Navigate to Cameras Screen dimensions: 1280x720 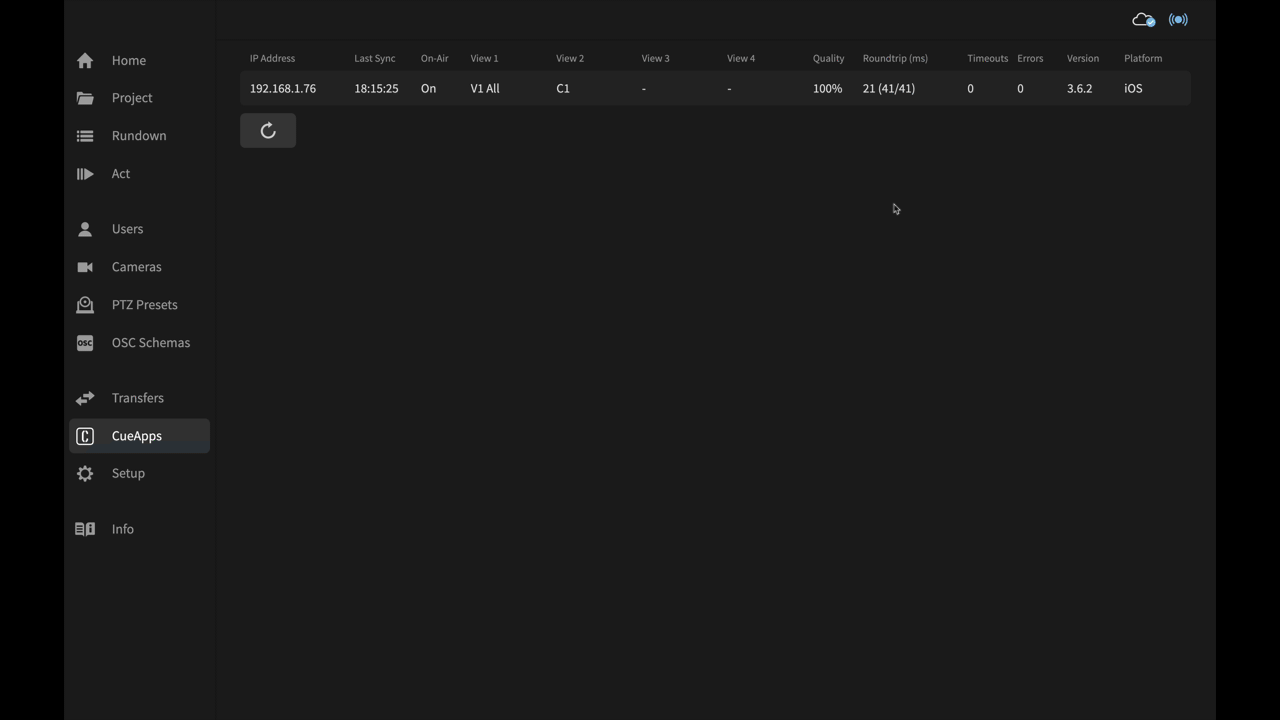coord(139,267)
